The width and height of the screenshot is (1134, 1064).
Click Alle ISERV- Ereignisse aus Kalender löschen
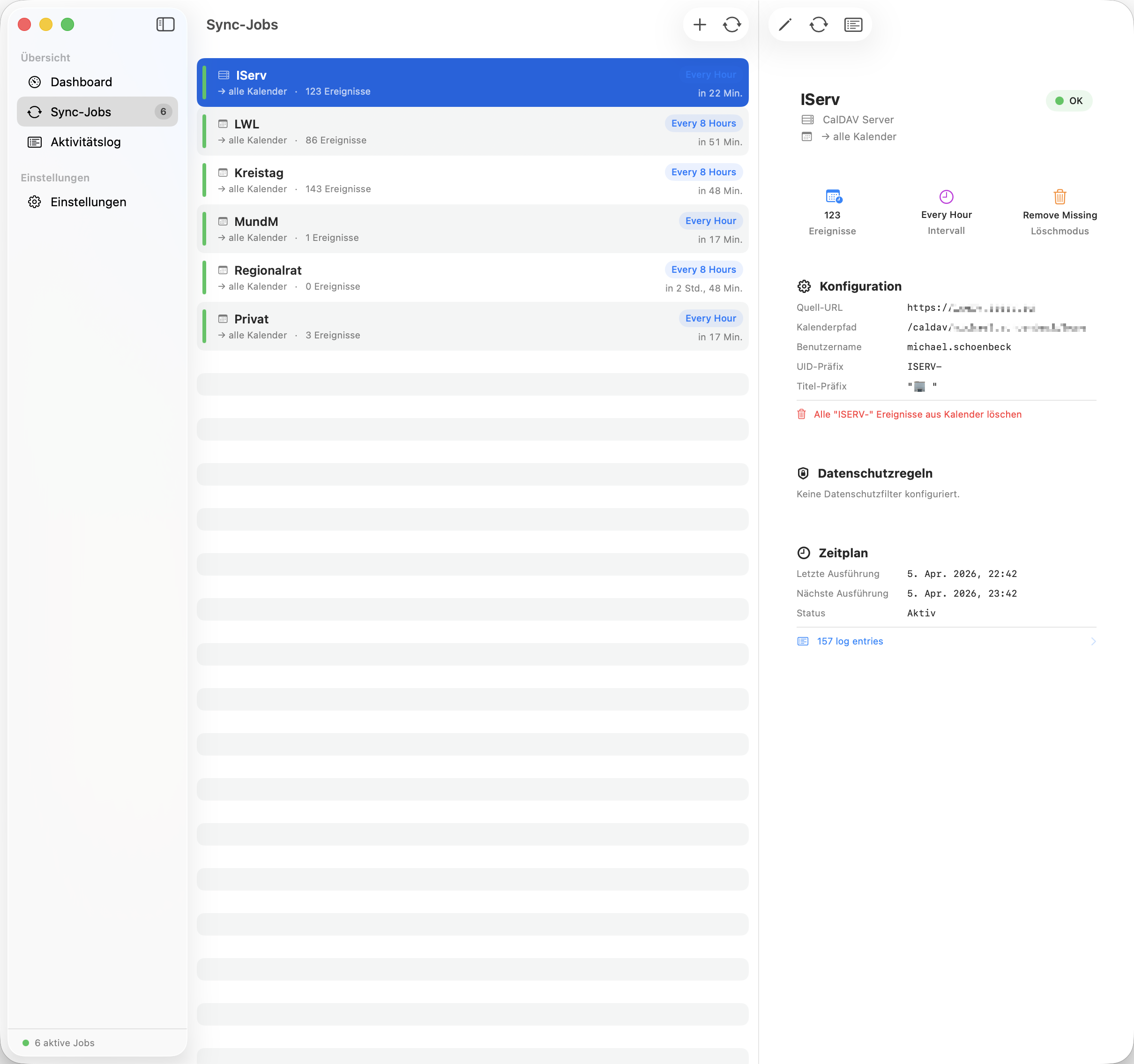click(917, 414)
